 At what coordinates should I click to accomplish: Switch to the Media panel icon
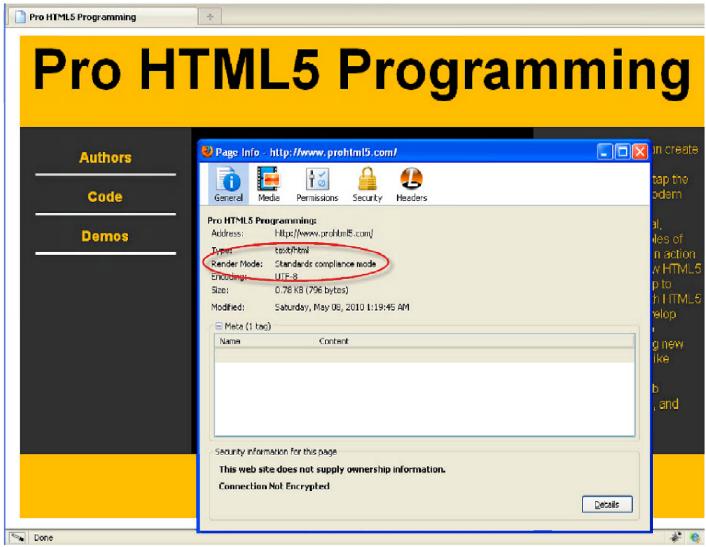[270, 181]
